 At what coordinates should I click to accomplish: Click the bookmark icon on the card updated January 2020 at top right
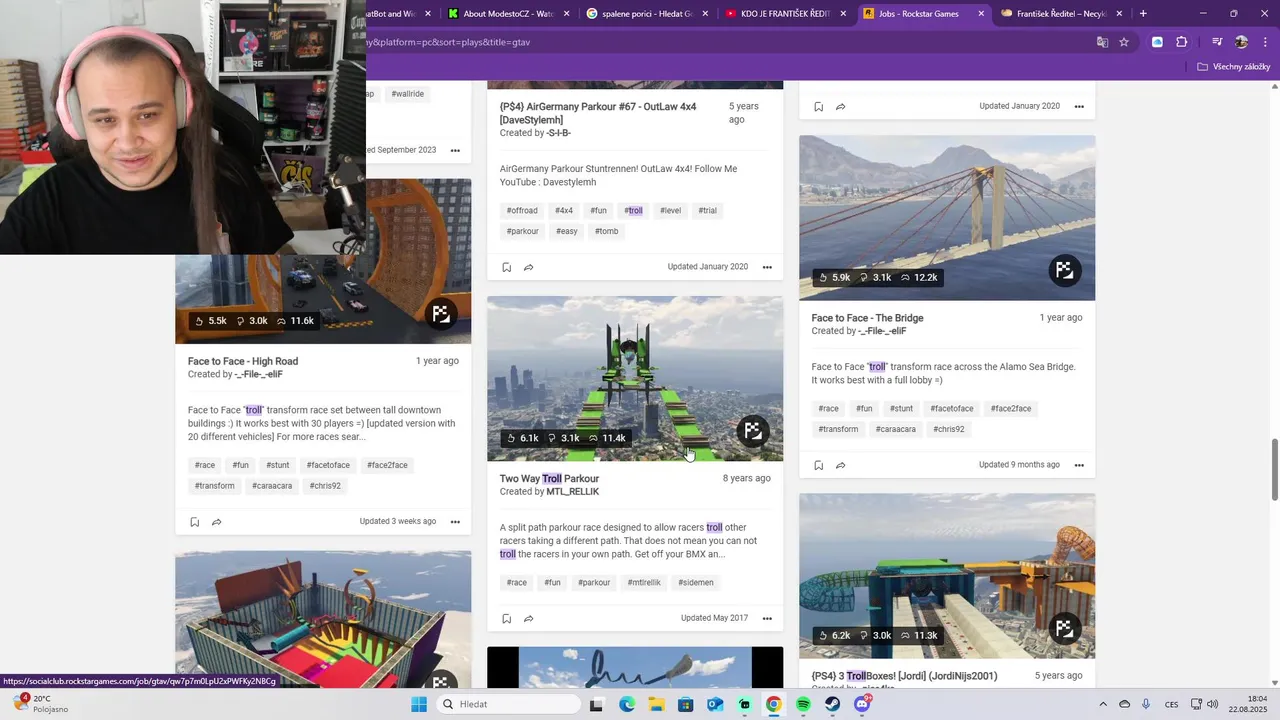(818, 106)
